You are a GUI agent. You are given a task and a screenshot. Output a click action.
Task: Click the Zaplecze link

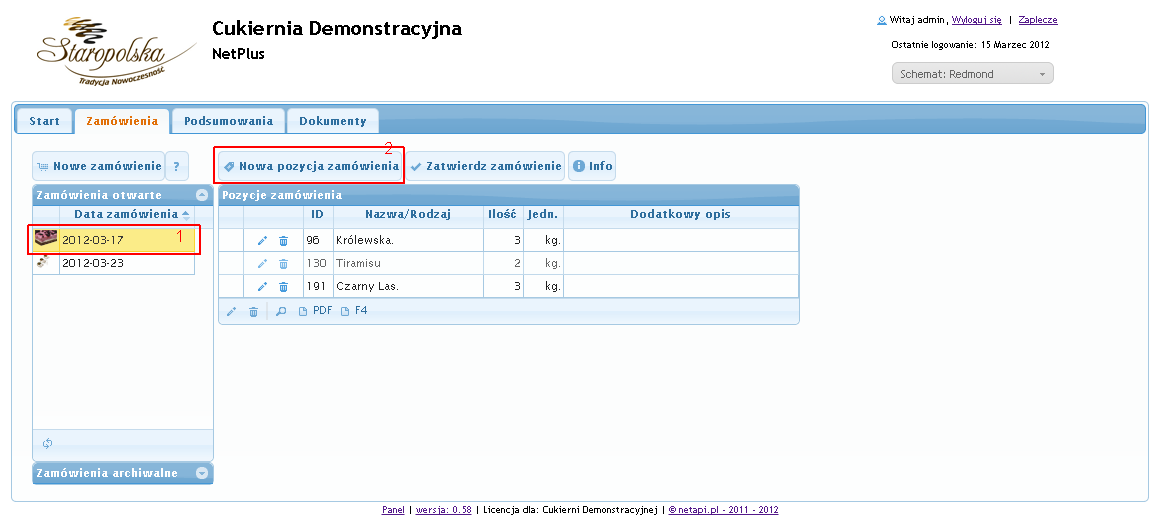point(1038,21)
